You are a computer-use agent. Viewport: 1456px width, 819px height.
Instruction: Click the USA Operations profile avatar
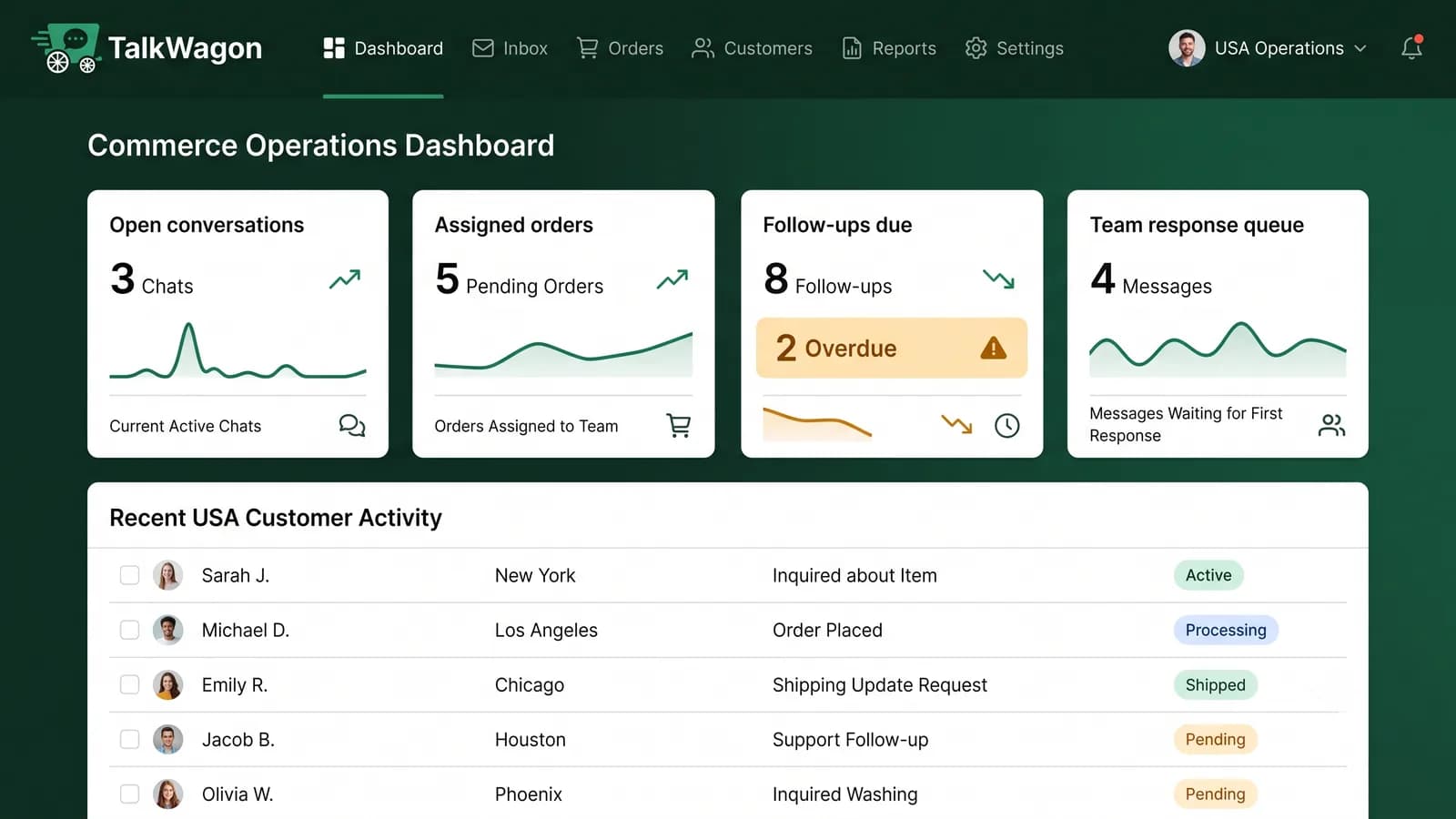[x=1187, y=48]
